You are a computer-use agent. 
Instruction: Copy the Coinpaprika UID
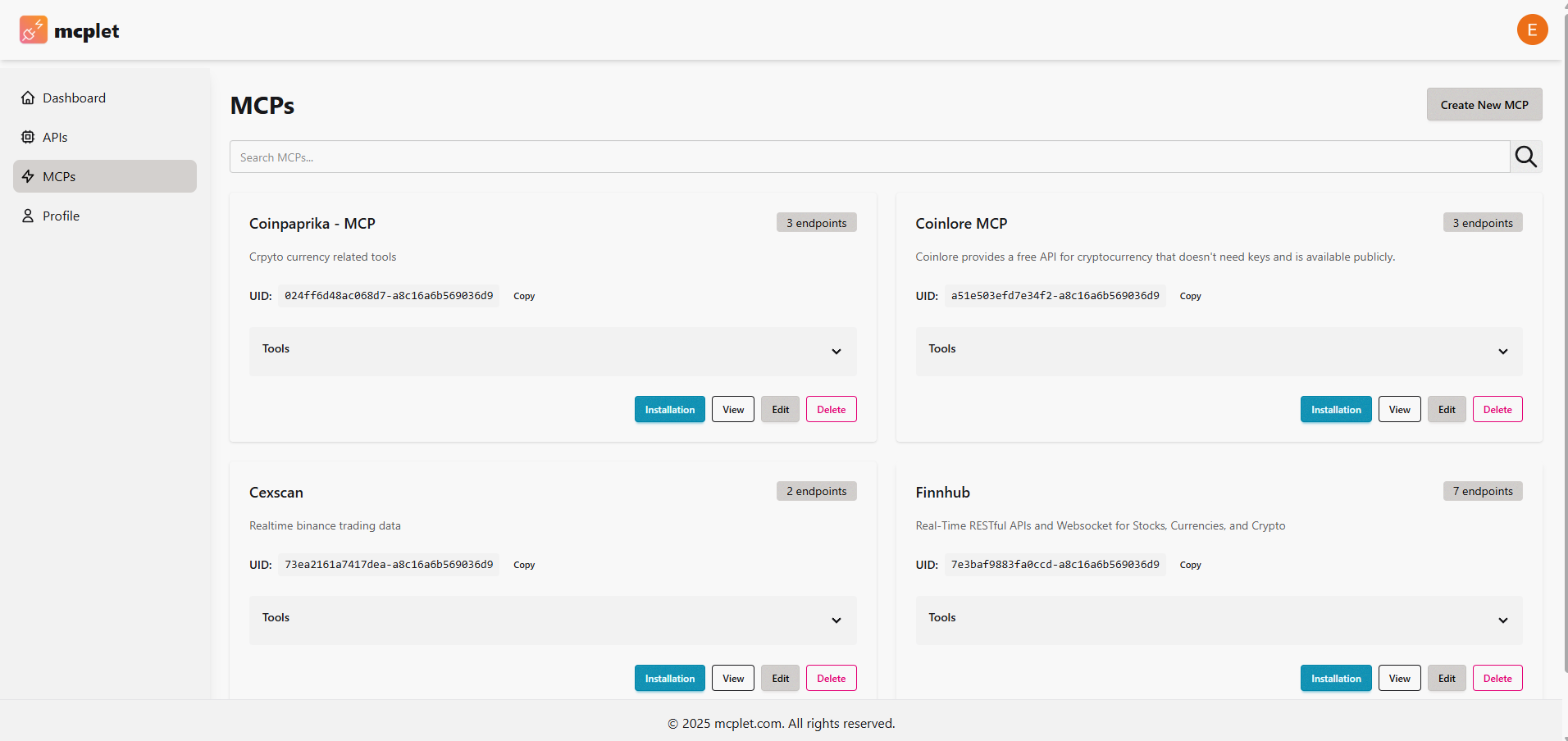click(524, 296)
